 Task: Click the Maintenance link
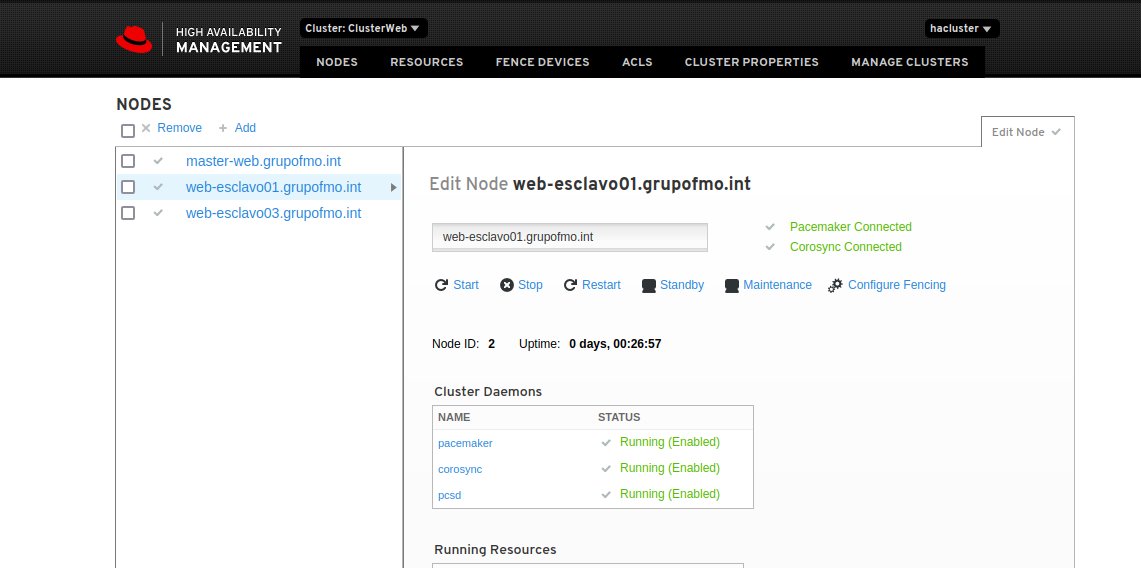coord(777,285)
